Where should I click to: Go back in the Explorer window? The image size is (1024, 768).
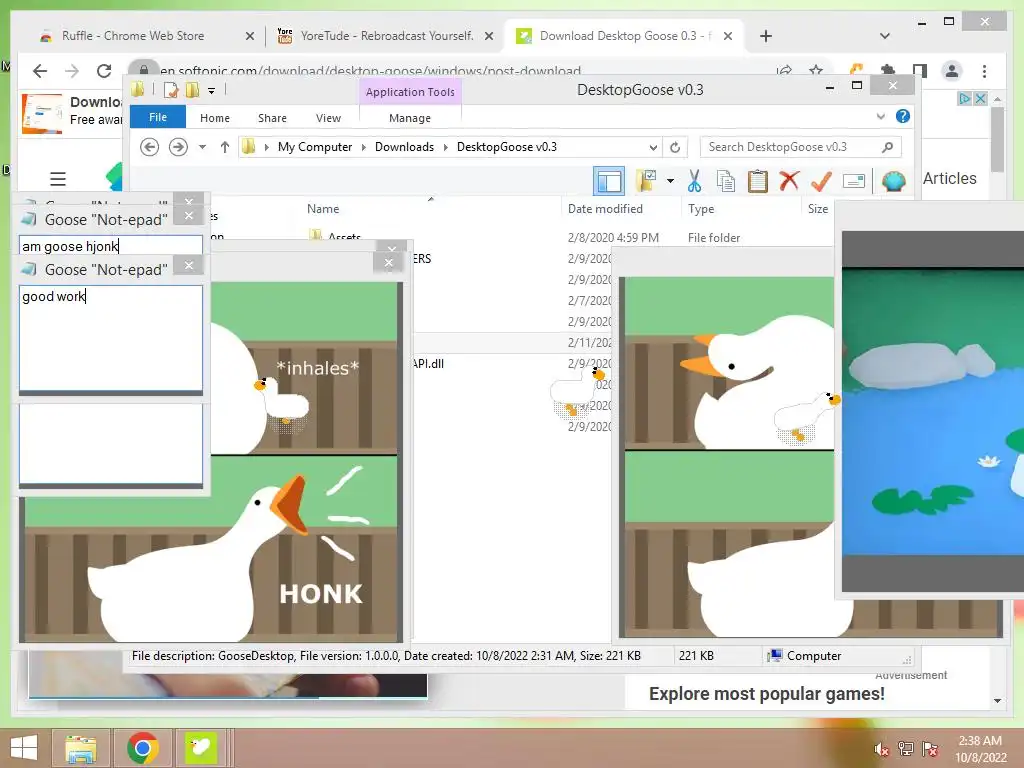(150, 147)
